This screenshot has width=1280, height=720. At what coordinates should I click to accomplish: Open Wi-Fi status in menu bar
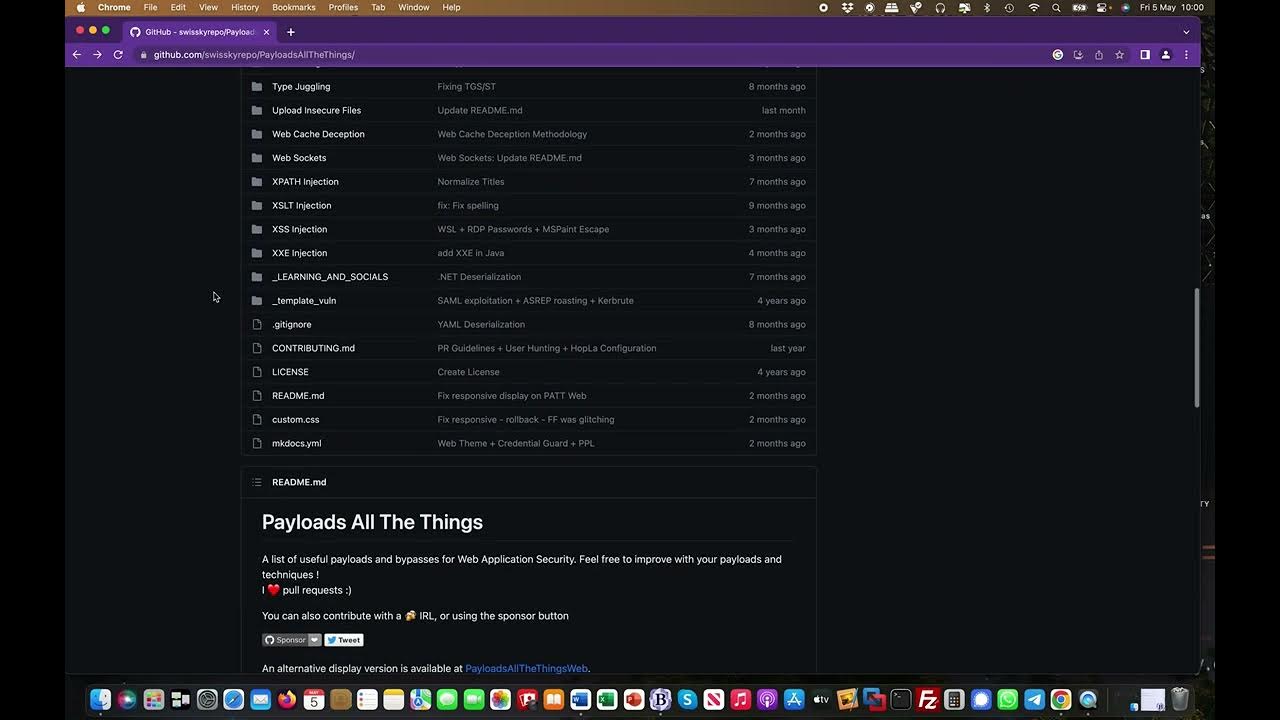1034,7
